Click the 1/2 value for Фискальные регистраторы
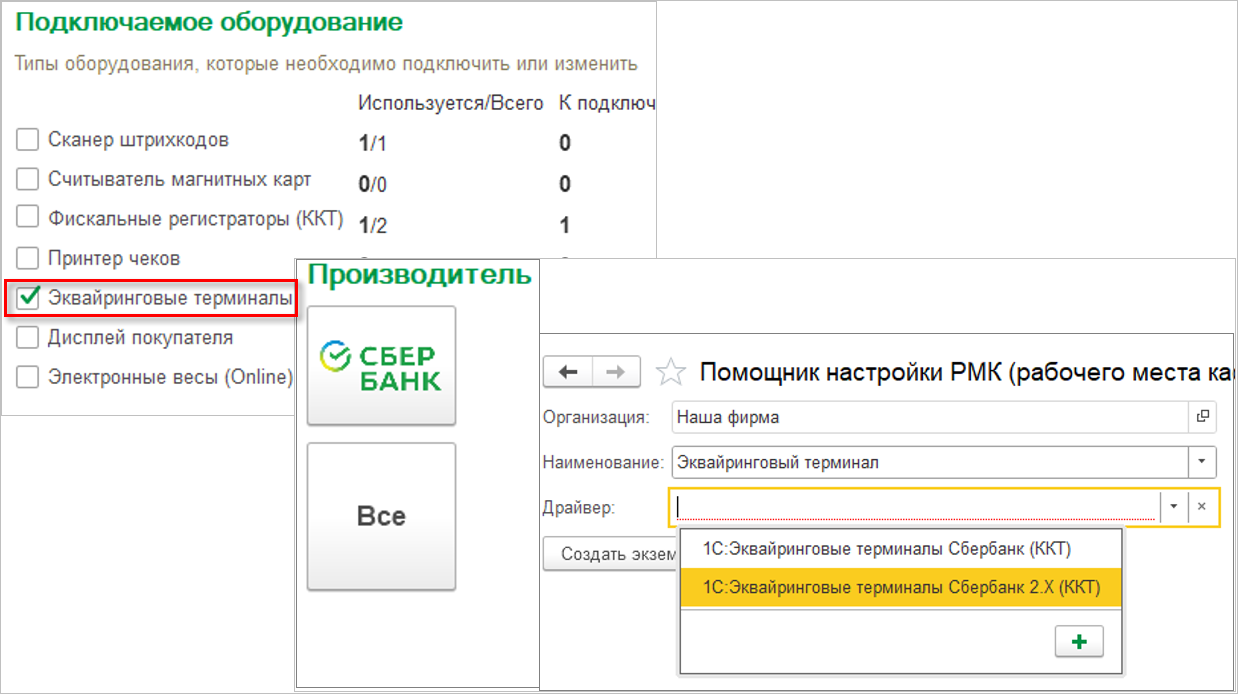The width and height of the screenshot is (1238, 694). pyautogui.click(x=373, y=225)
